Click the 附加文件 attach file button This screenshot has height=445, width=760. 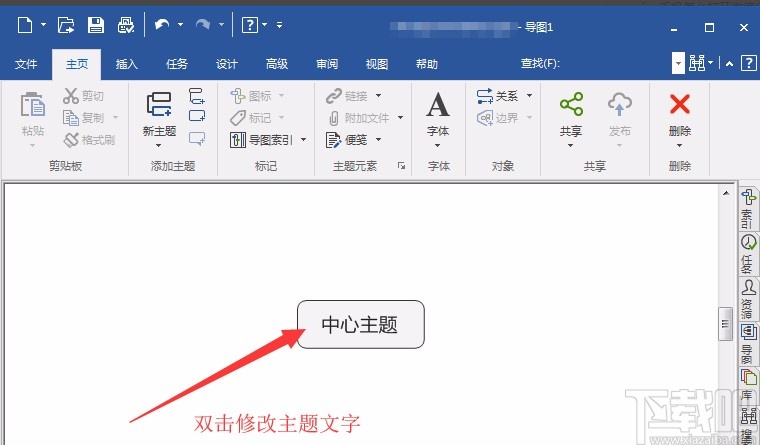click(x=359, y=118)
